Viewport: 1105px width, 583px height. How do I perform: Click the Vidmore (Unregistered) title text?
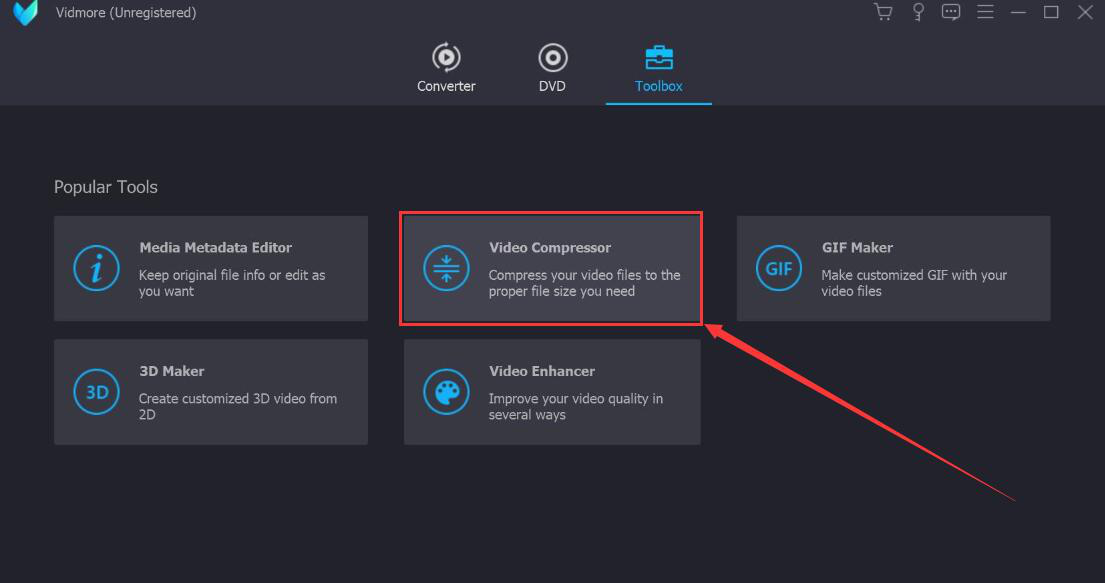pos(126,13)
